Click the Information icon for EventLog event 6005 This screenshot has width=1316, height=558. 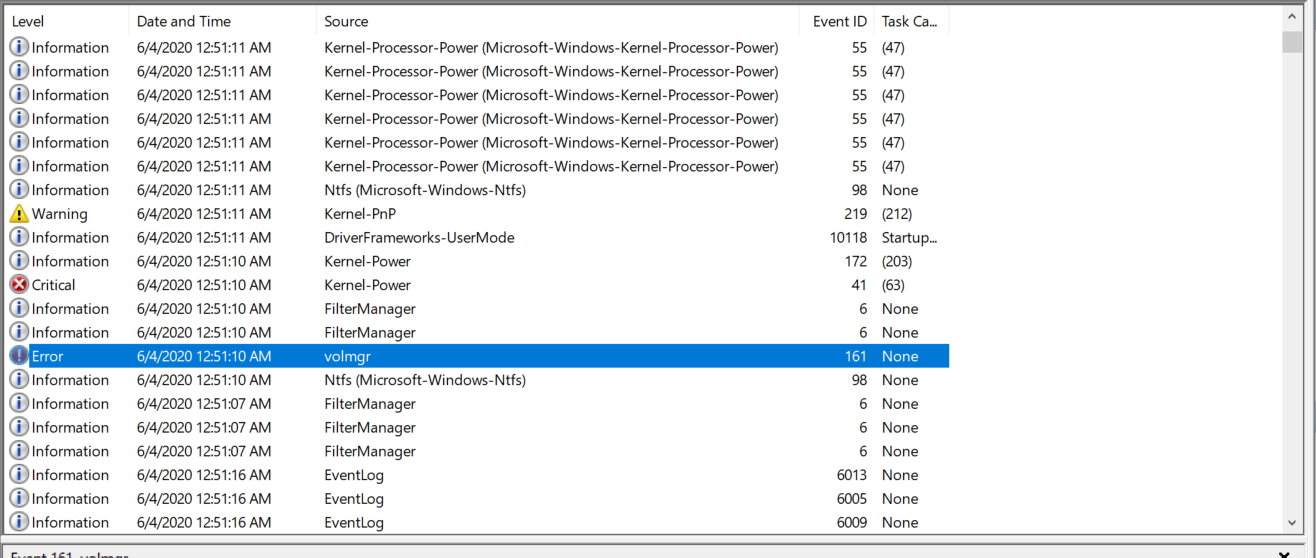[19, 499]
